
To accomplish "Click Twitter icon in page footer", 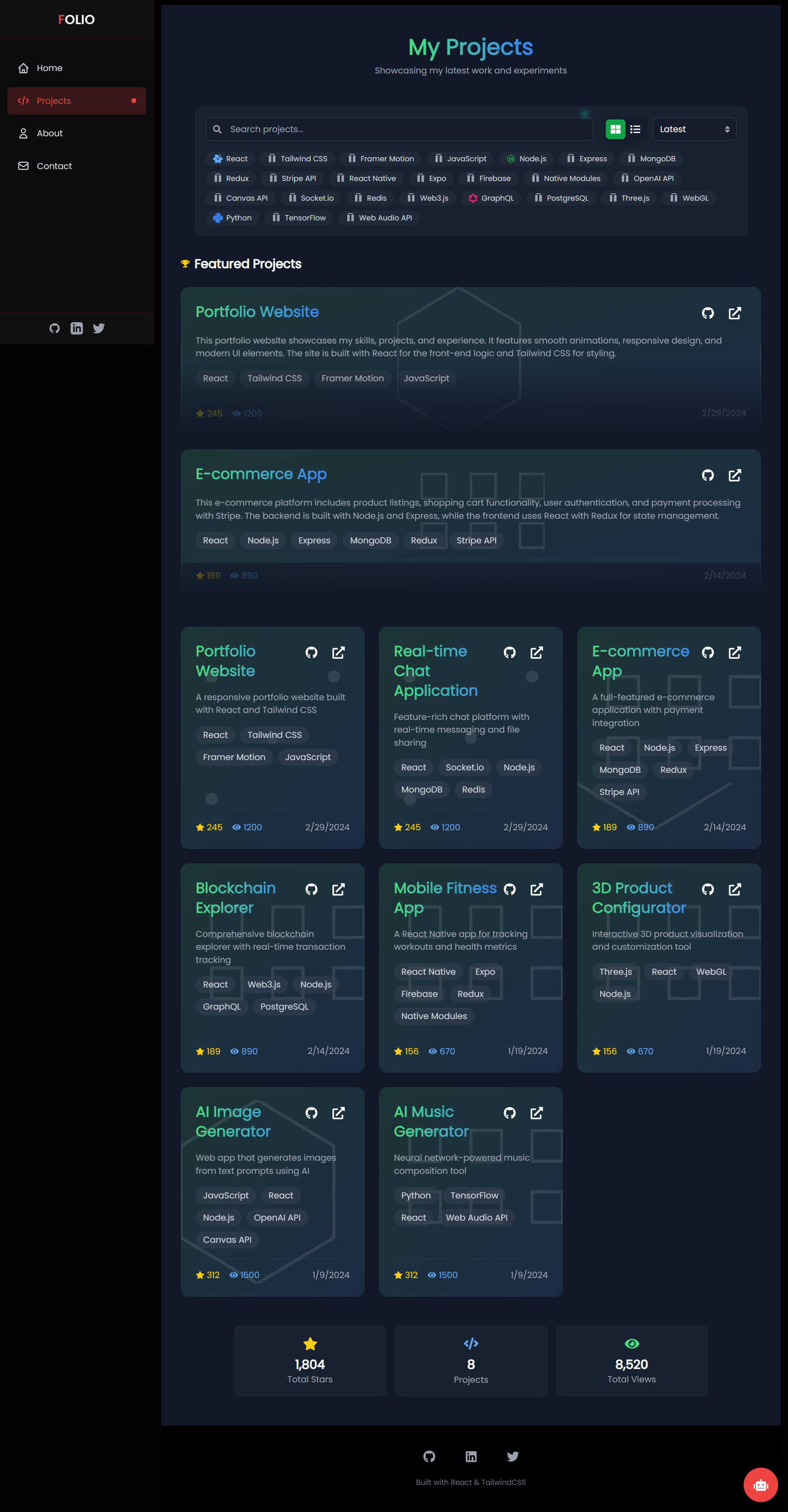I will [512, 1456].
